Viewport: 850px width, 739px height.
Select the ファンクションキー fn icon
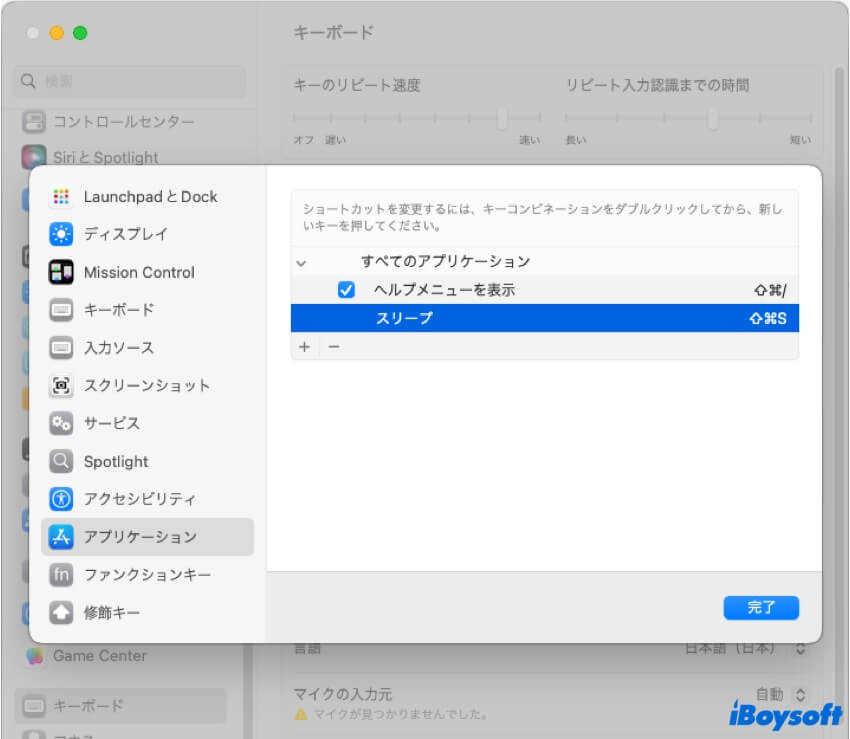(x=61, y=575)
